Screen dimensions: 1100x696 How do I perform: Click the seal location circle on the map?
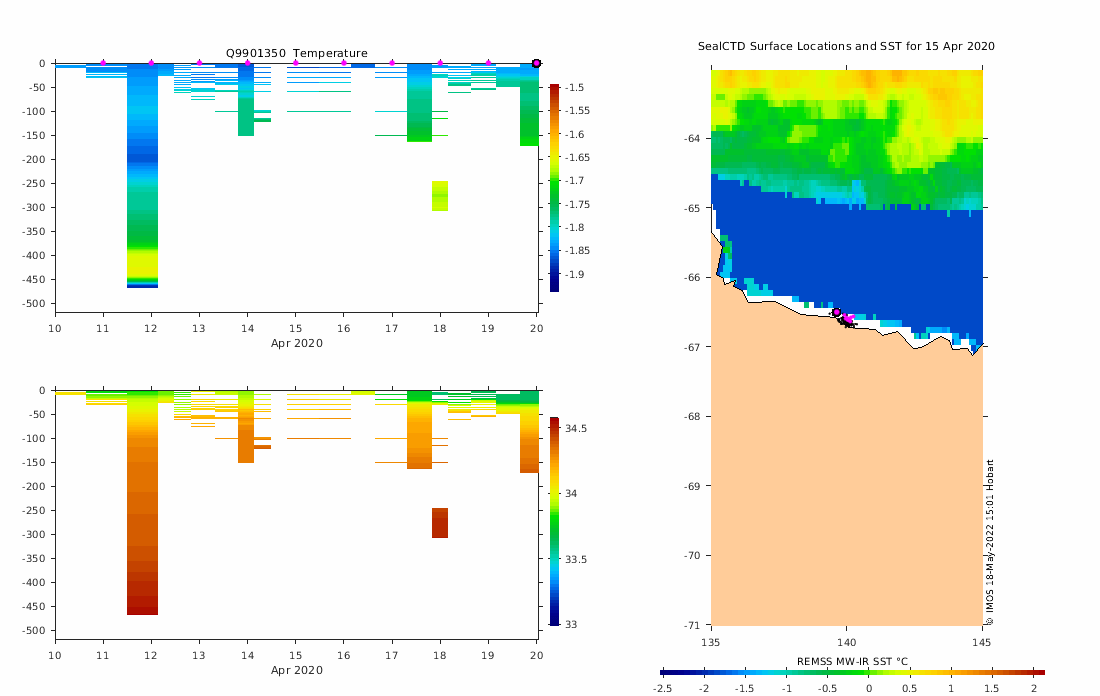(x=836, y=312)
